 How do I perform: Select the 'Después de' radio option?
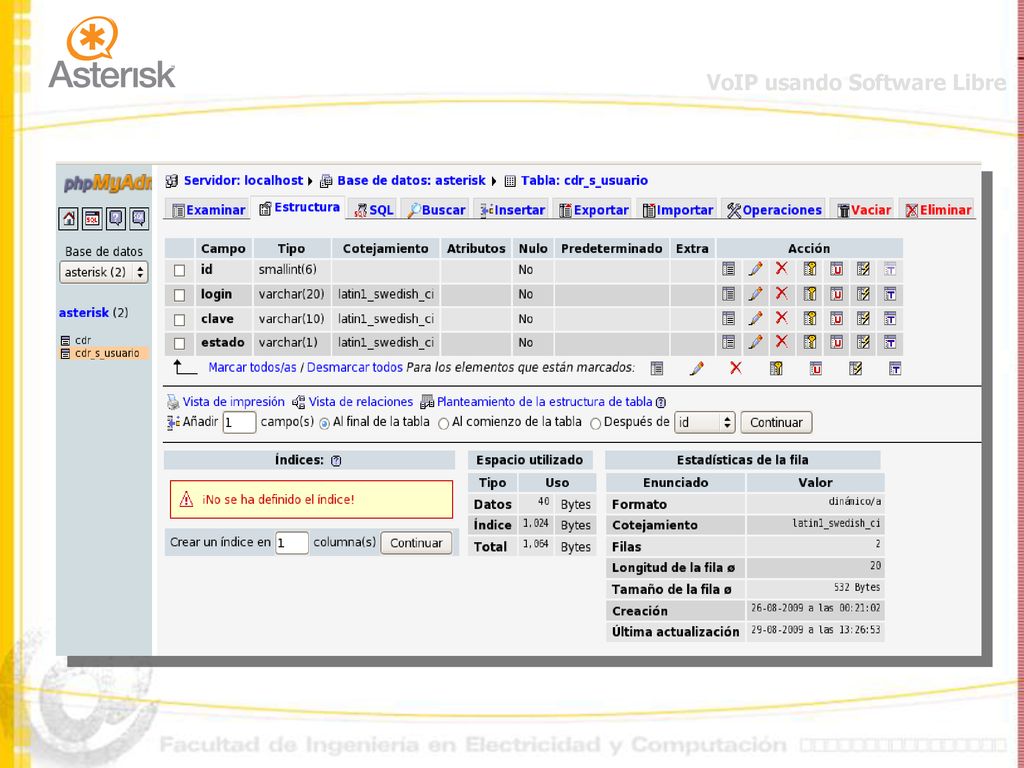596,424
